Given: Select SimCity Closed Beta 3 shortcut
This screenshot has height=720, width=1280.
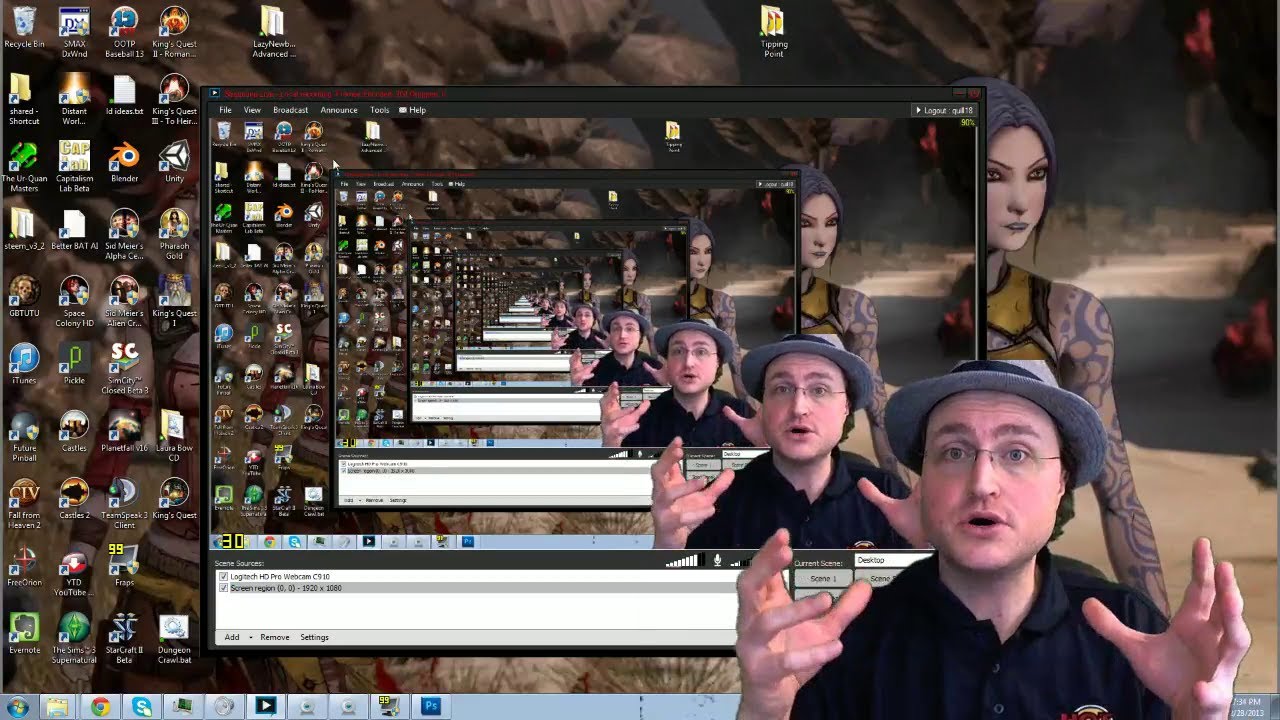Looking at the screenshot, I should (124, 369).
